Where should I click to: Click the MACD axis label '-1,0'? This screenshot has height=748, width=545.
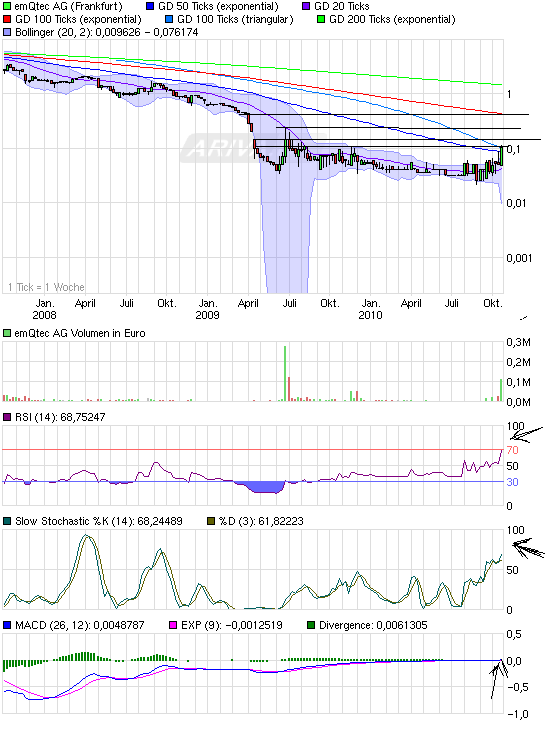coord(517,714)
